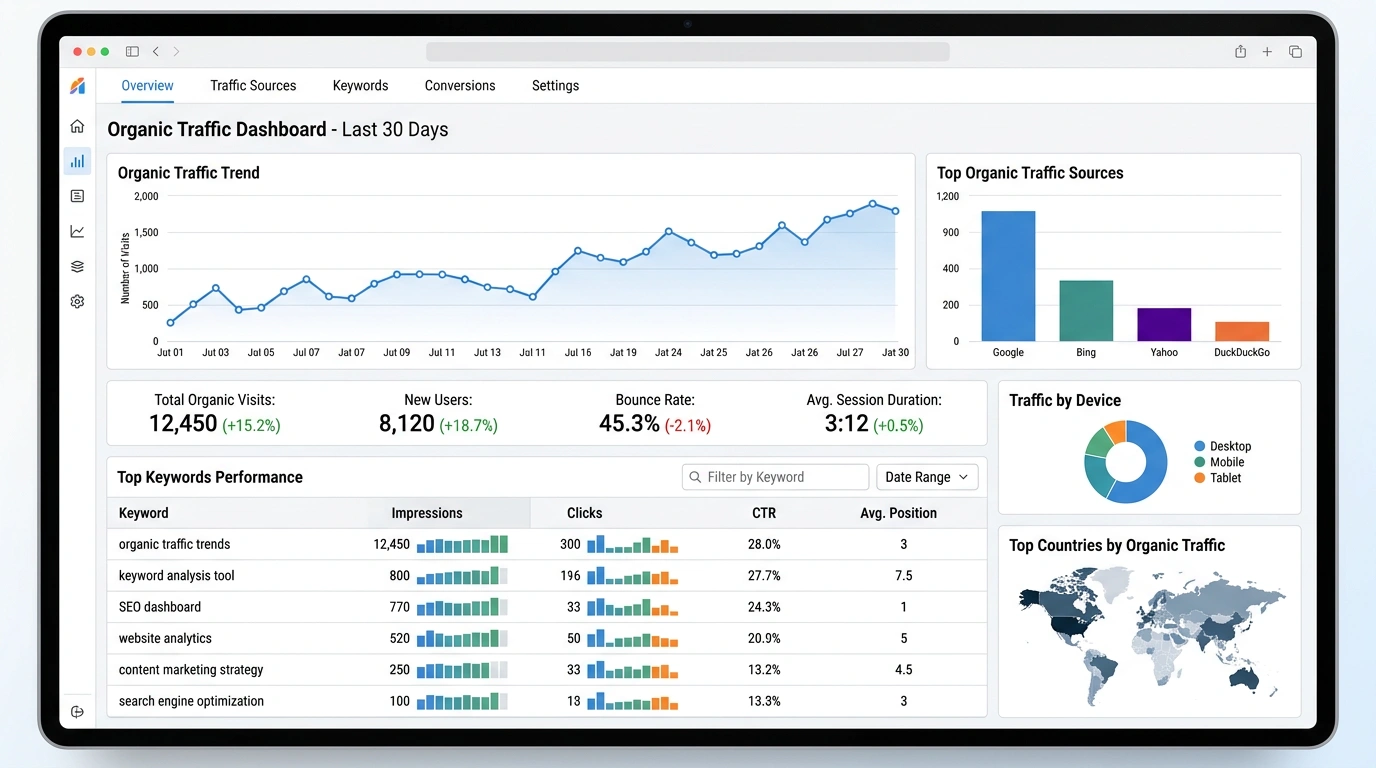Click the 196 clicks value
The width and height of the screenshot is (1376, 768).
[x=570, y=575]
